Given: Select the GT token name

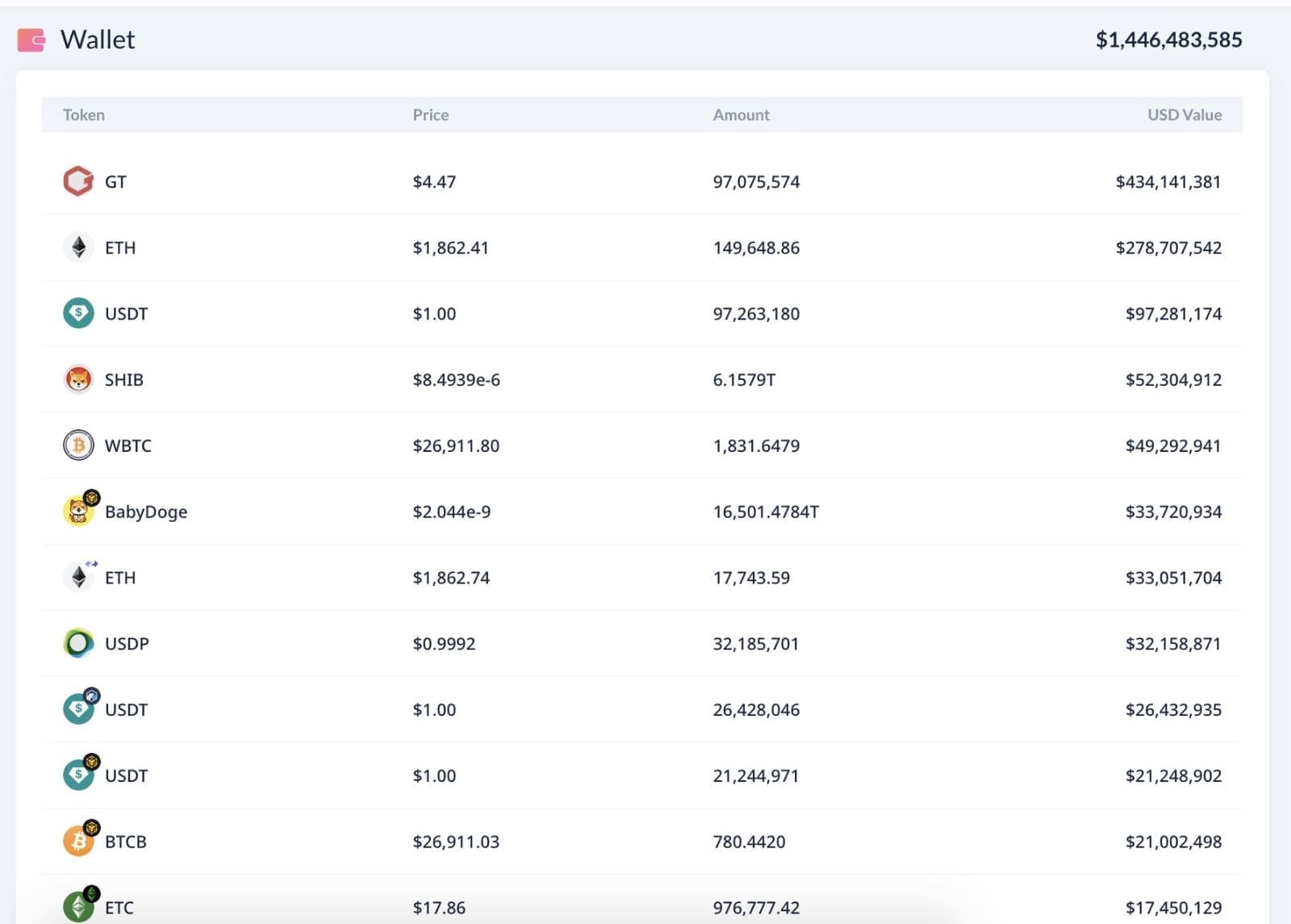Looking at the screenshot, I should [x=115, y=182].
